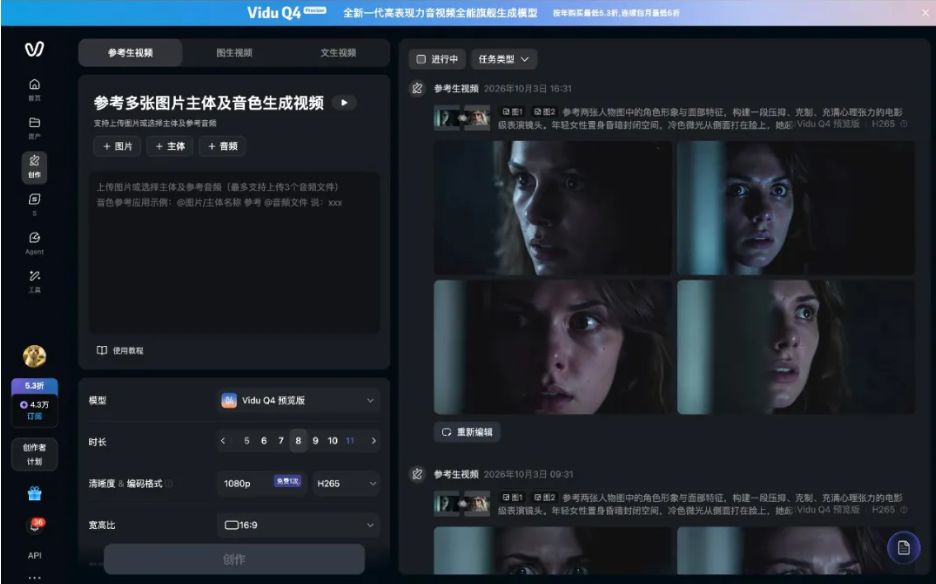Open the API link in the sidebar
936x584 pixels.
click(35, 555)
